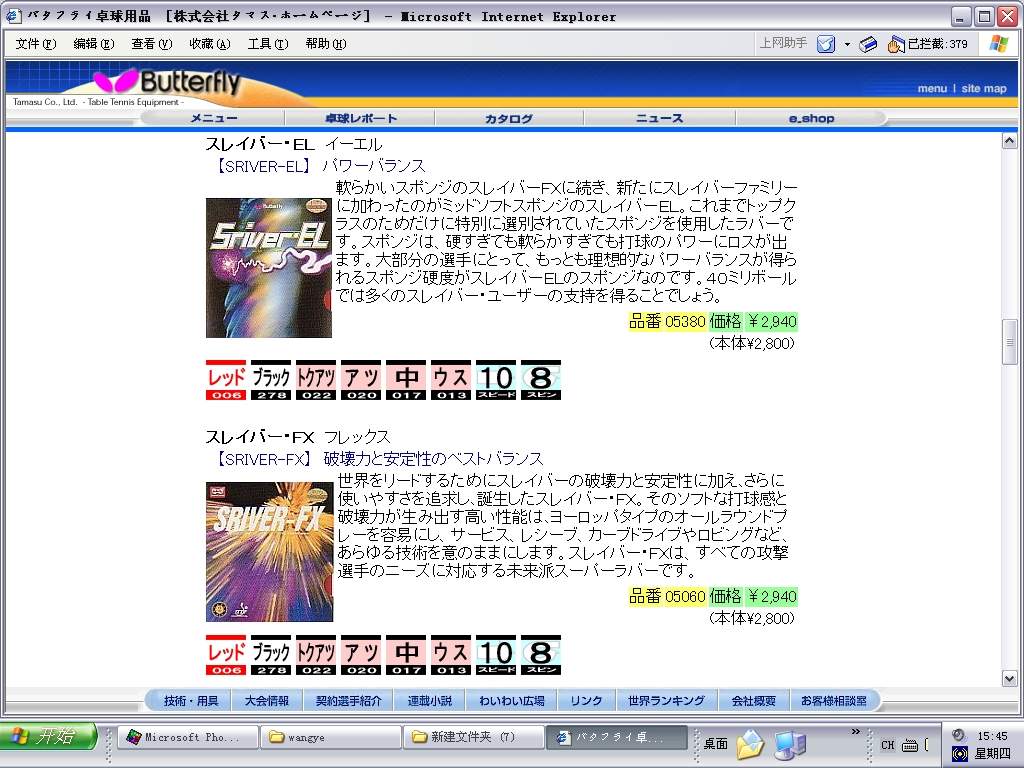Click ウス 013 icon under Sriver-FX
1024x768 pixels.
click(x=451, y=654)
